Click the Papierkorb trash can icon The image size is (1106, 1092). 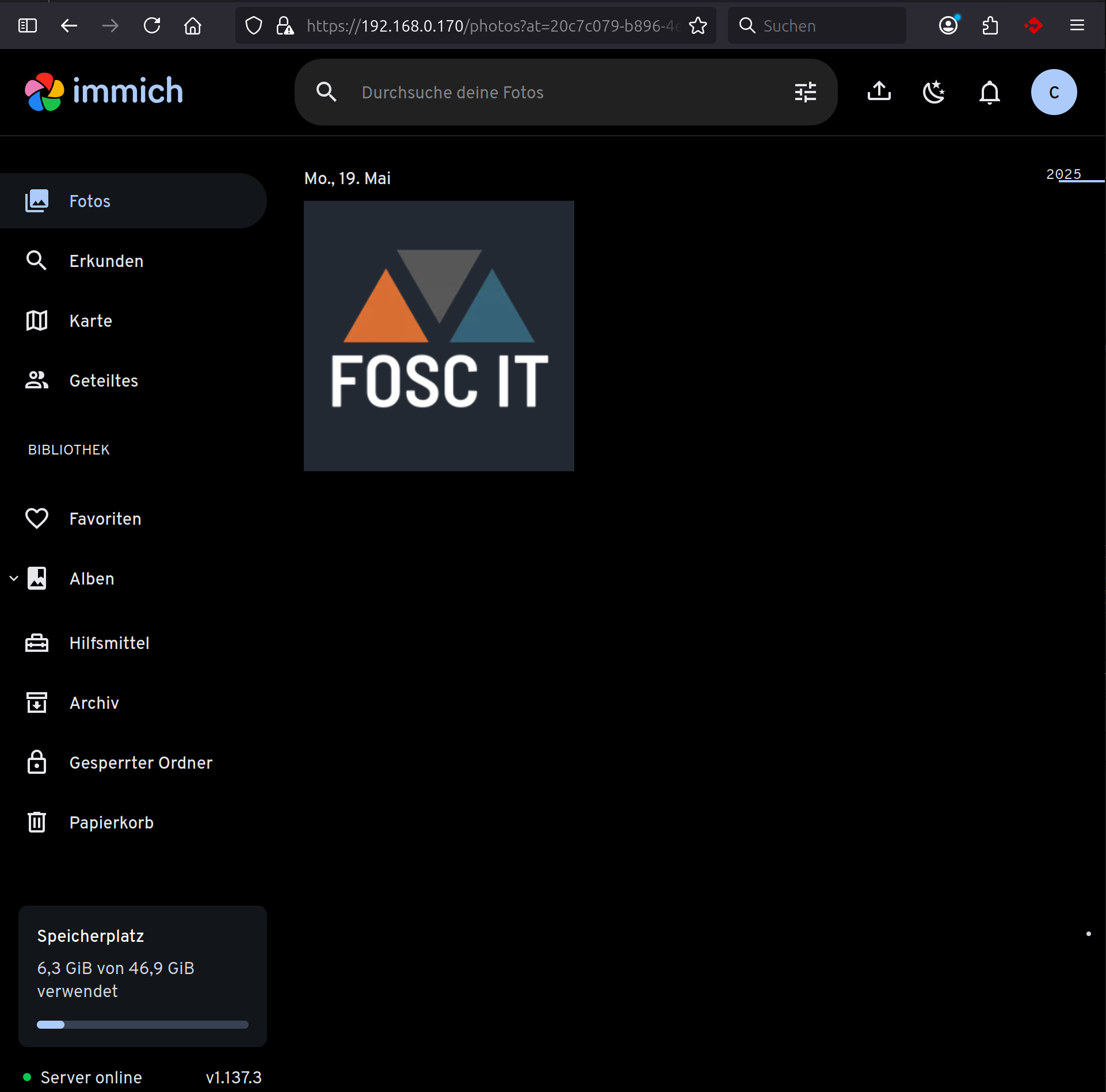(37, 822)
